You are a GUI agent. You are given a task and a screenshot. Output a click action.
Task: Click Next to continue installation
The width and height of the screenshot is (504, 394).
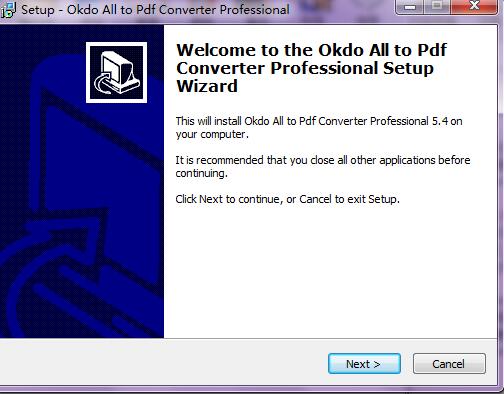coord(364,364)
